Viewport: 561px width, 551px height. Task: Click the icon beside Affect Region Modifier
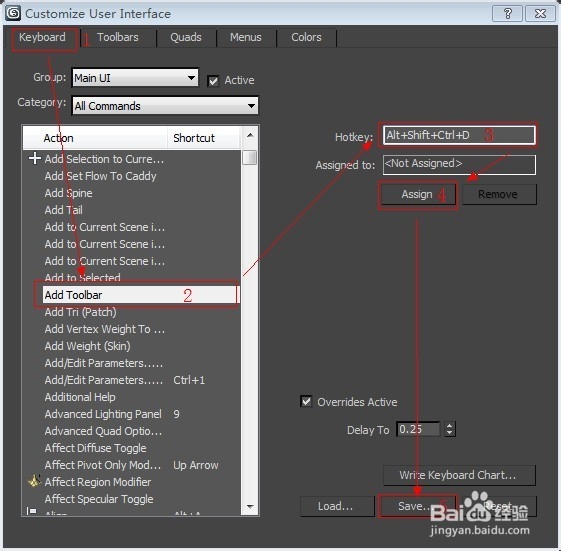[35, 481]
